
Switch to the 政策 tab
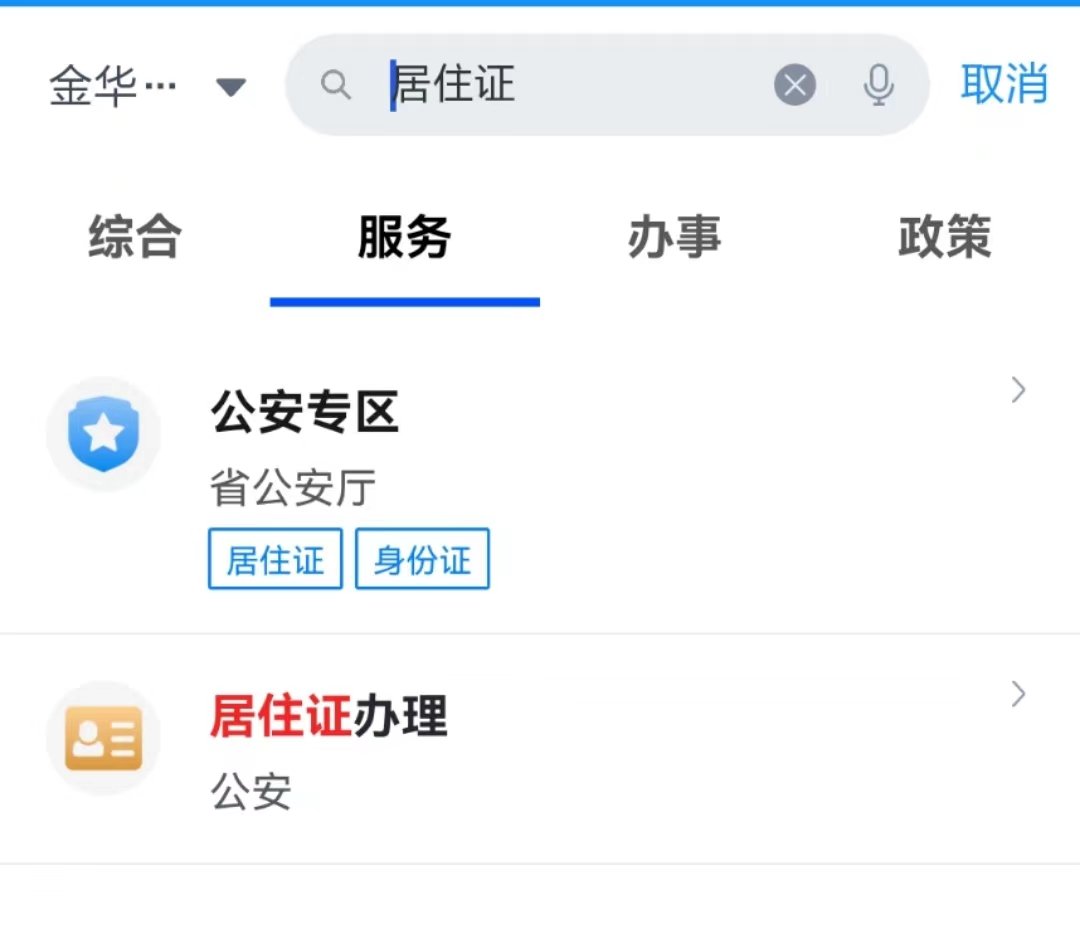click(944, 239)
